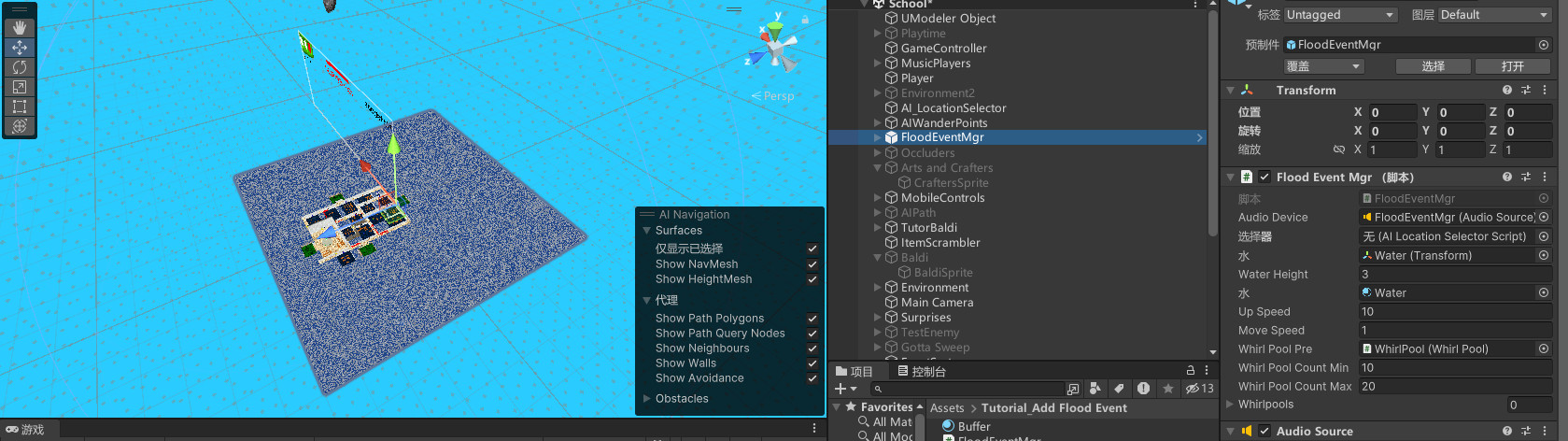Switch to the Project (项目) tab
Screen dimensions: 1568x441
[x=855, y=371]
